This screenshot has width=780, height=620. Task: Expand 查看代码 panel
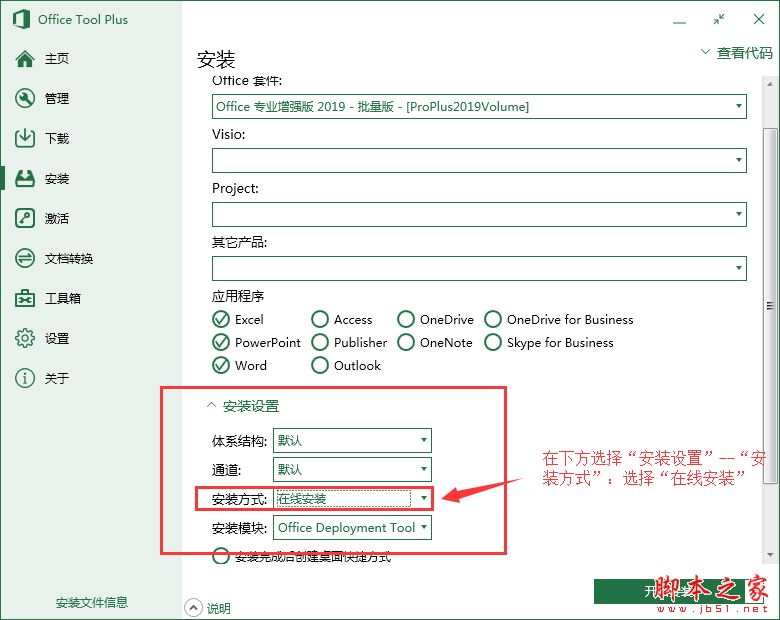737,53
